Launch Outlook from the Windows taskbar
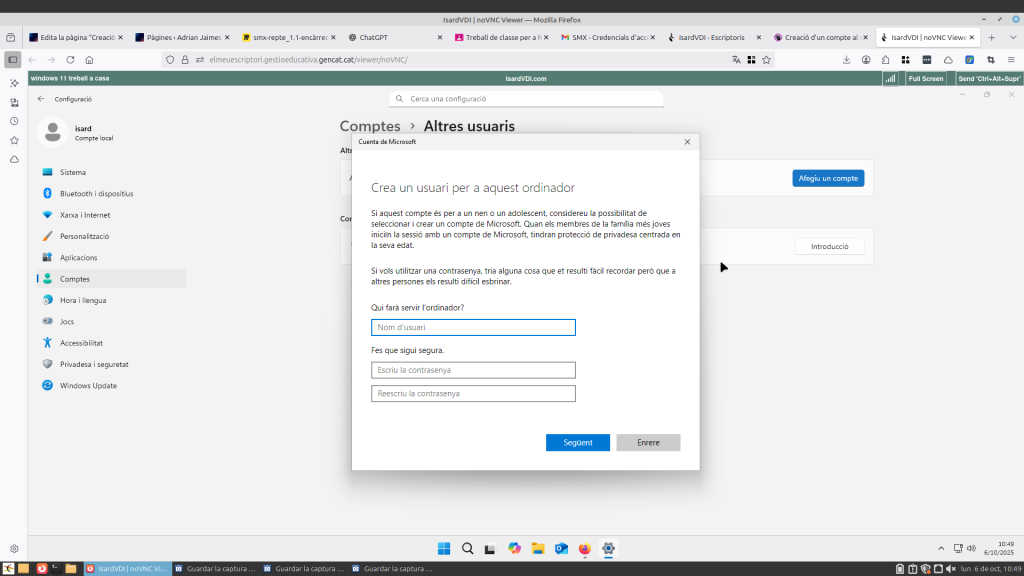 561,548
